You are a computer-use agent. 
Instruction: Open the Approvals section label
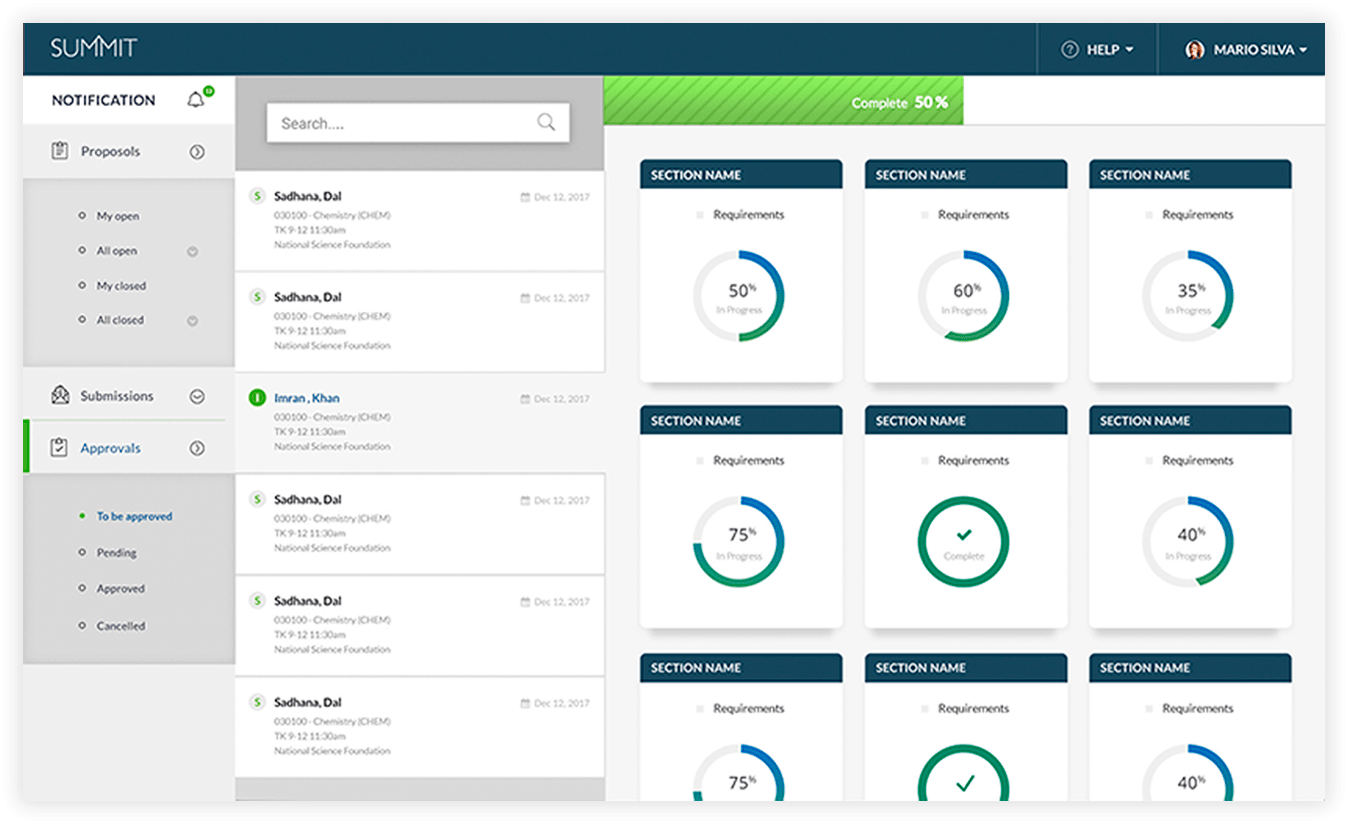click(110, 448)
